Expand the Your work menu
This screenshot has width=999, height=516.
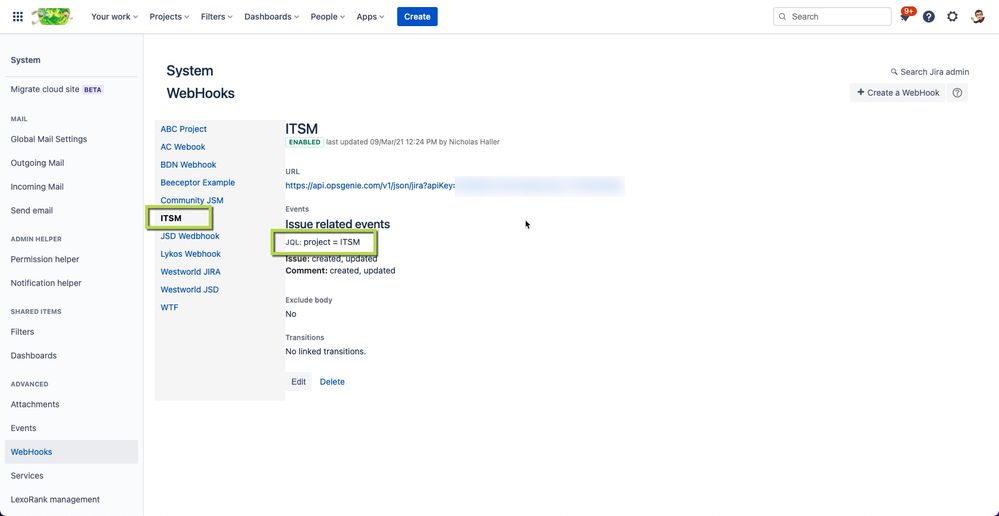tap(115, 17)
